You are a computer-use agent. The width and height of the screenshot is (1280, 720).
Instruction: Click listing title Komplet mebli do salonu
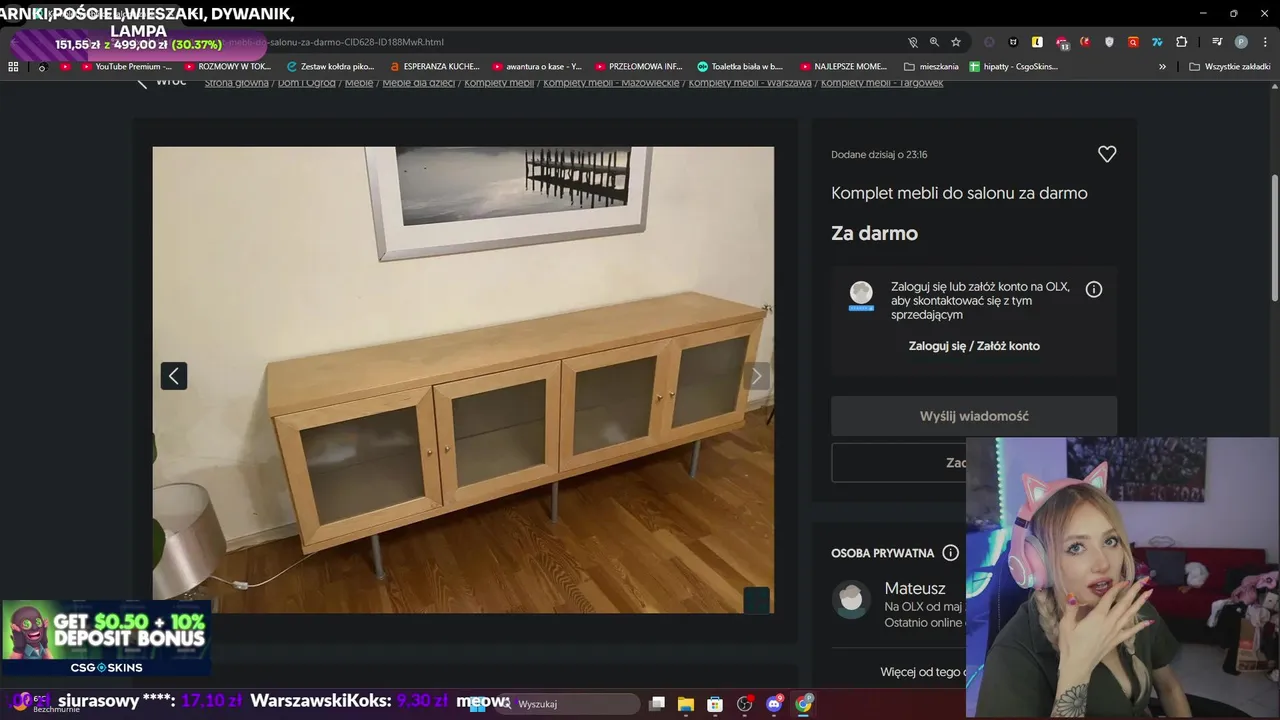click(x=959, y=193)
